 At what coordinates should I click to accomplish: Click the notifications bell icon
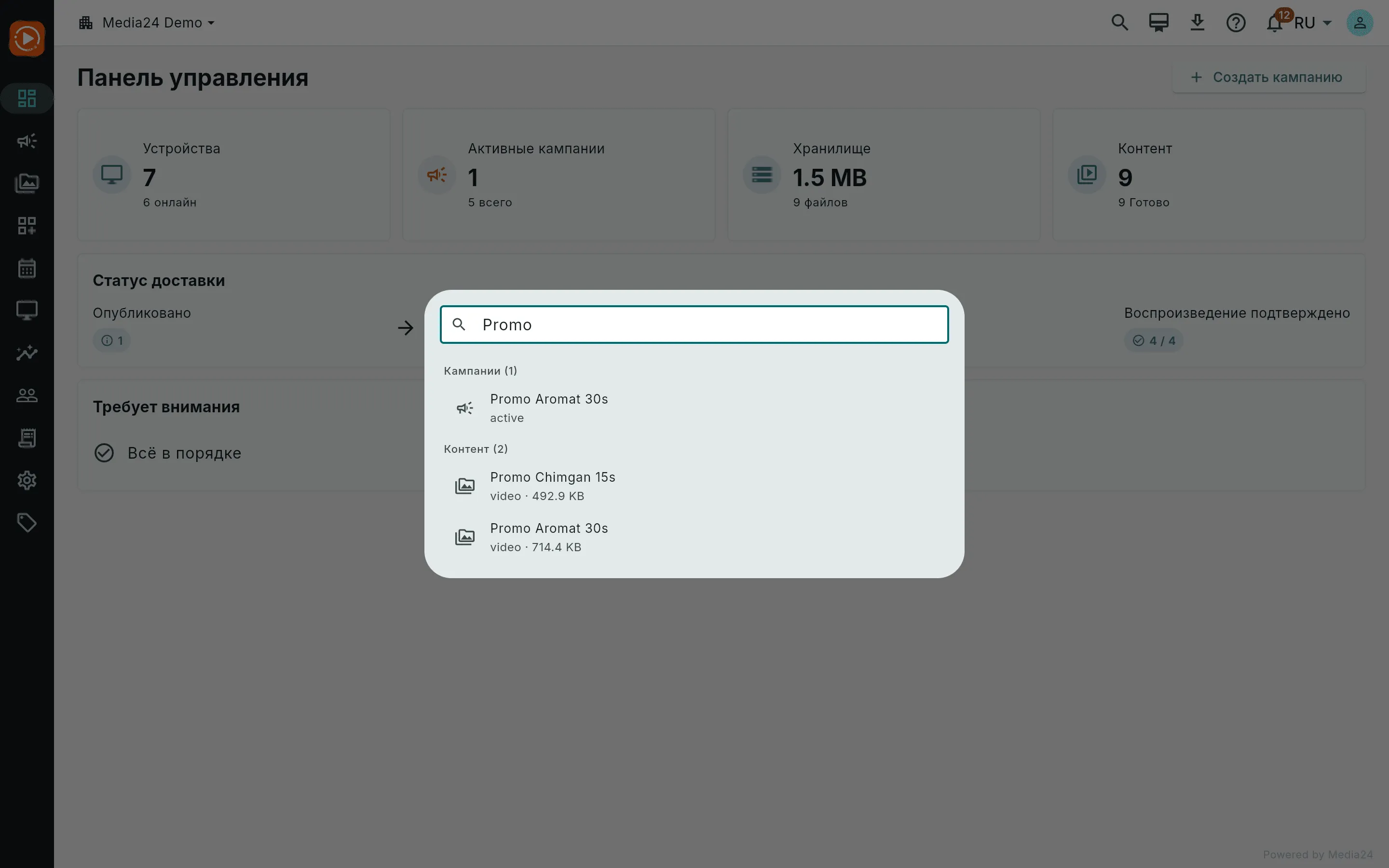pyautogui.click(x=1275, y=23)
